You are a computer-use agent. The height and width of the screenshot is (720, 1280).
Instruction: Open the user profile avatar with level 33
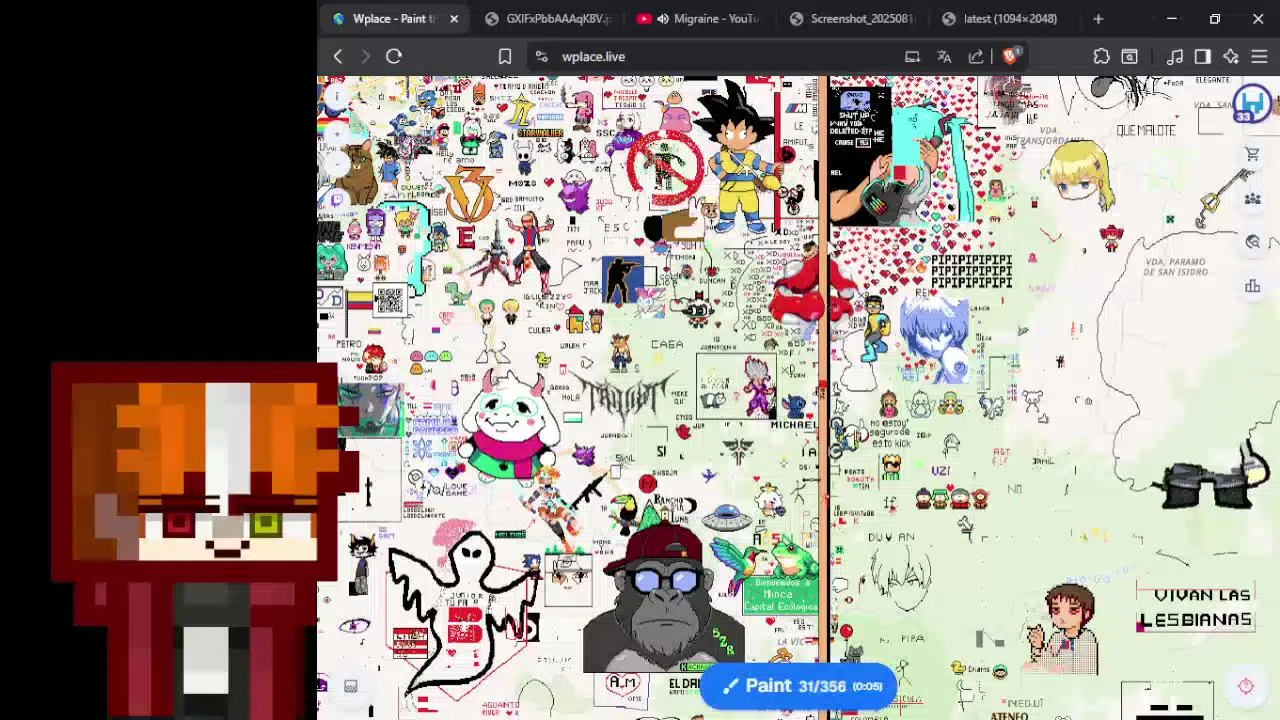pyautogui.click(x=1251, y=105)
